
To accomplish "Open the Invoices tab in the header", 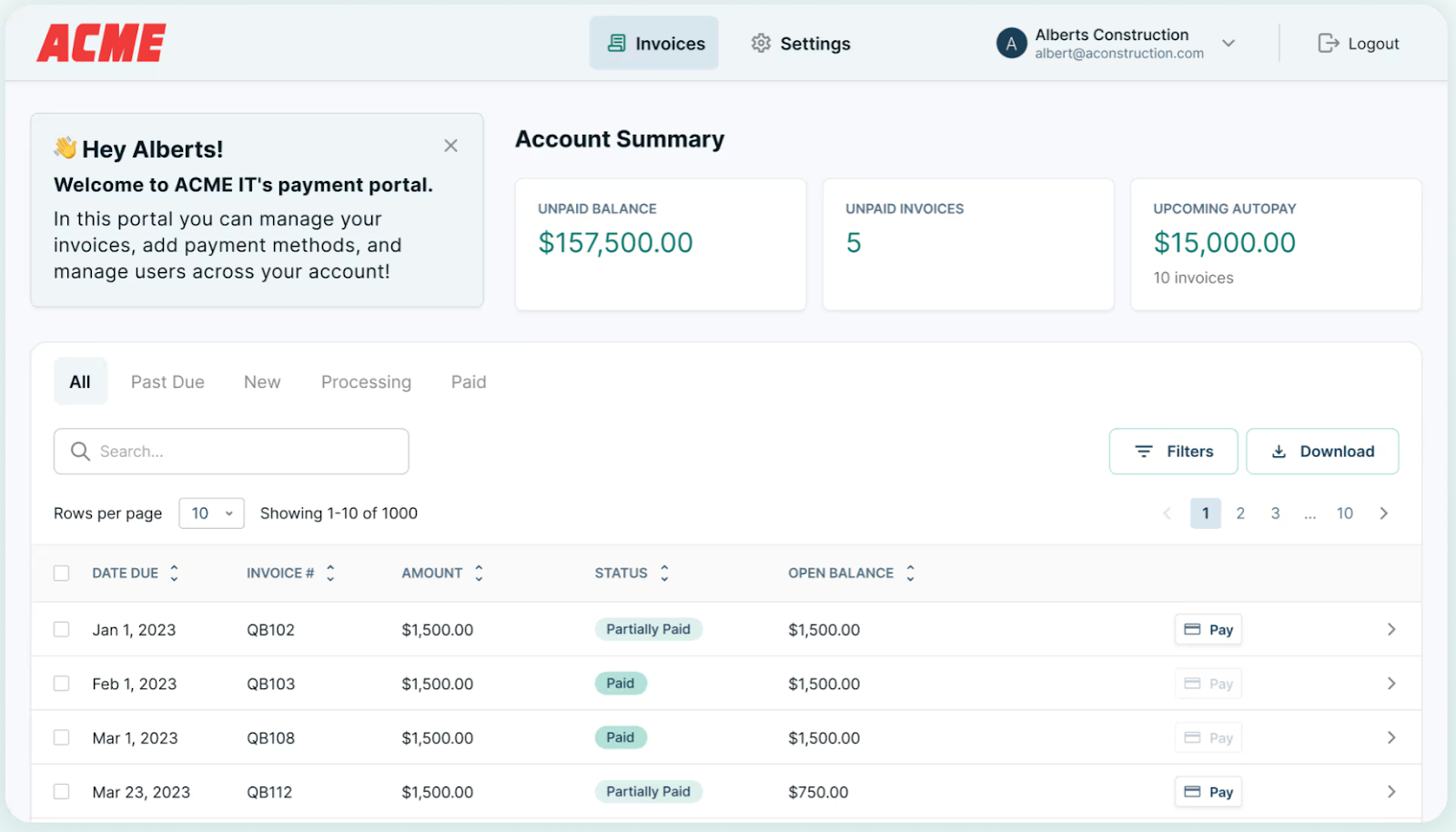I will [654, 43].
